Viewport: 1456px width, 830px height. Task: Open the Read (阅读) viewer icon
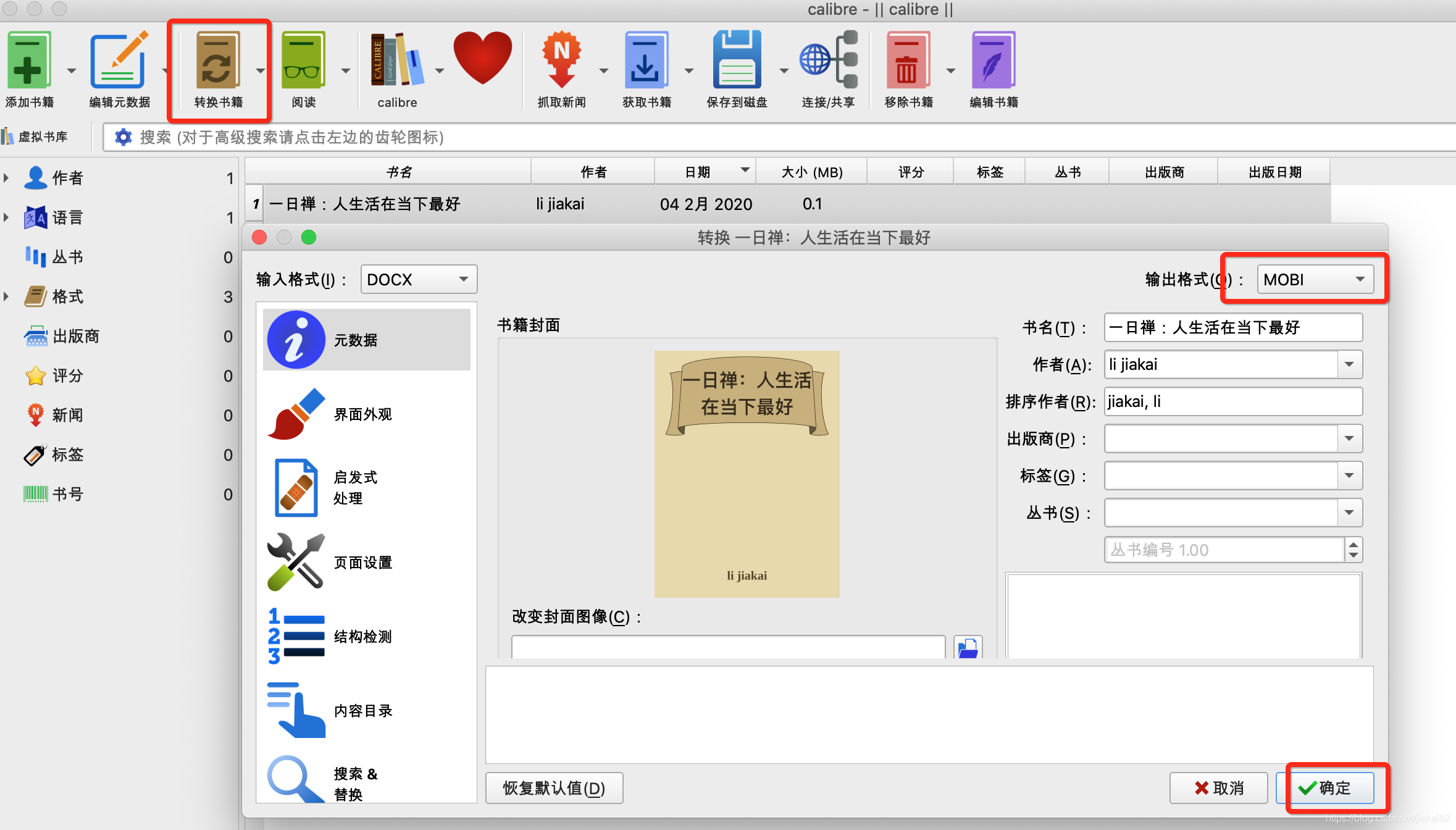click(x=303, y=61)
